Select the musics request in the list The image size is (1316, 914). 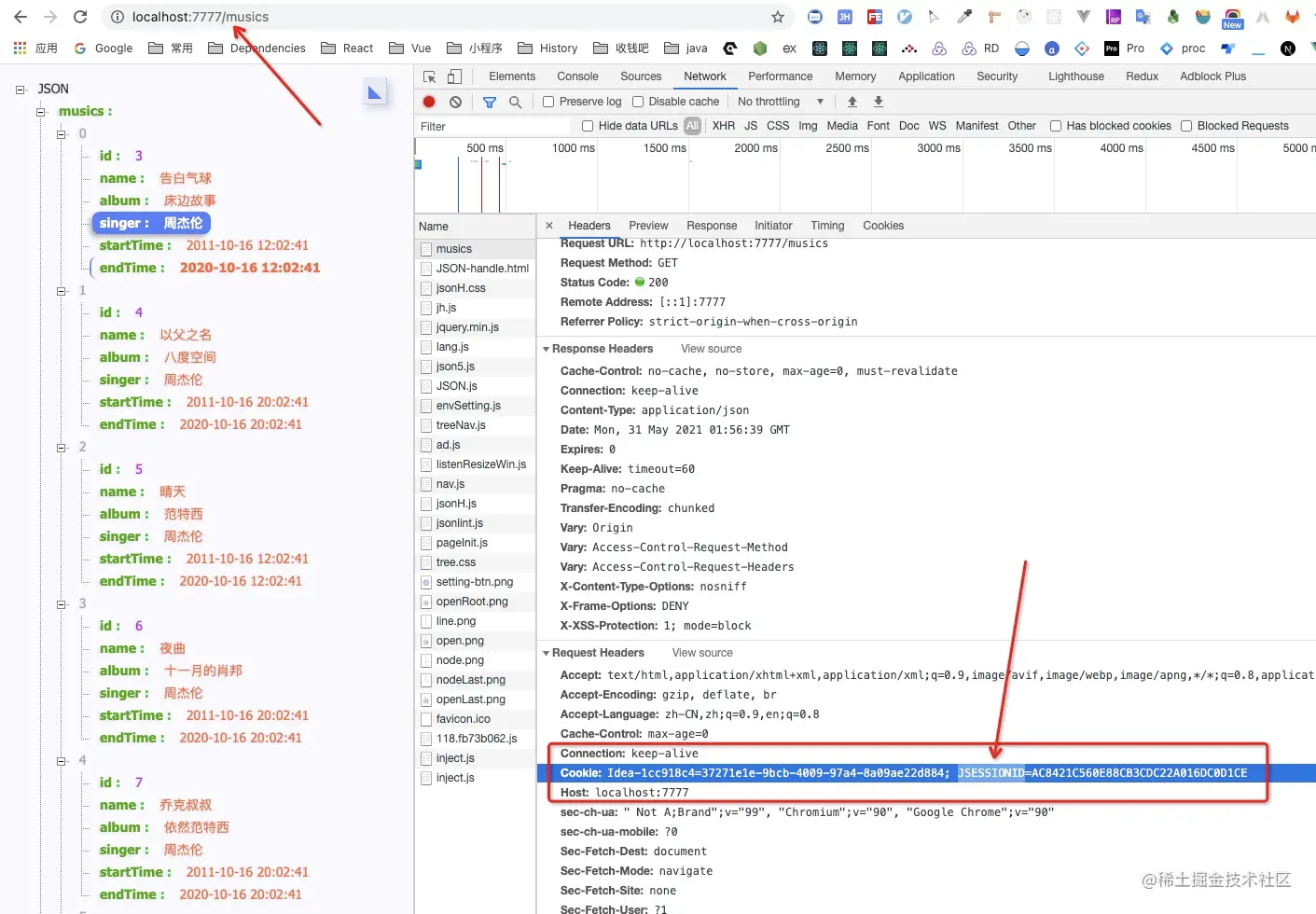476,249
